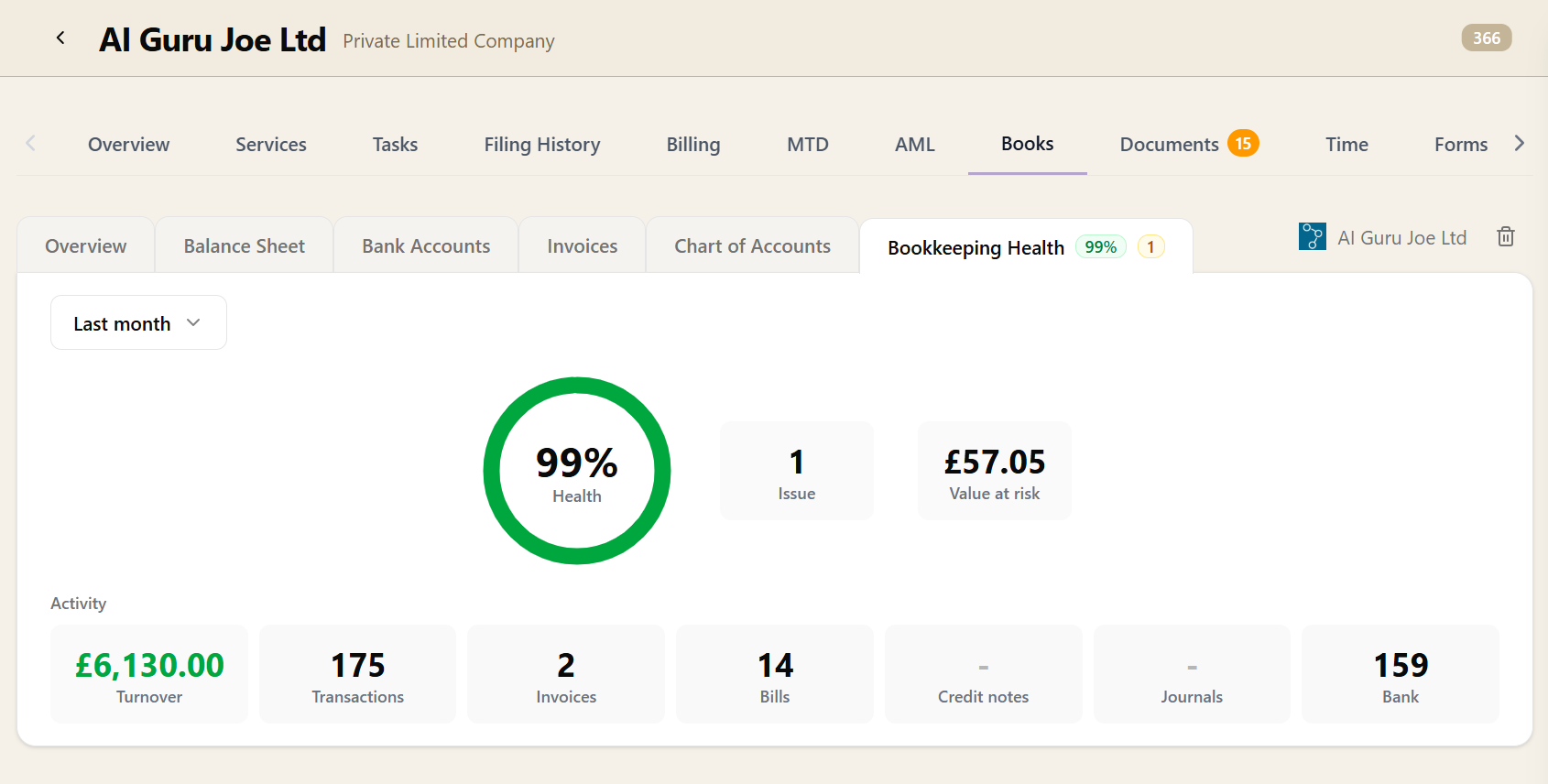The image size is (1548, 784).
Task: Open the AML tab
Action: [x=915, y=145]
